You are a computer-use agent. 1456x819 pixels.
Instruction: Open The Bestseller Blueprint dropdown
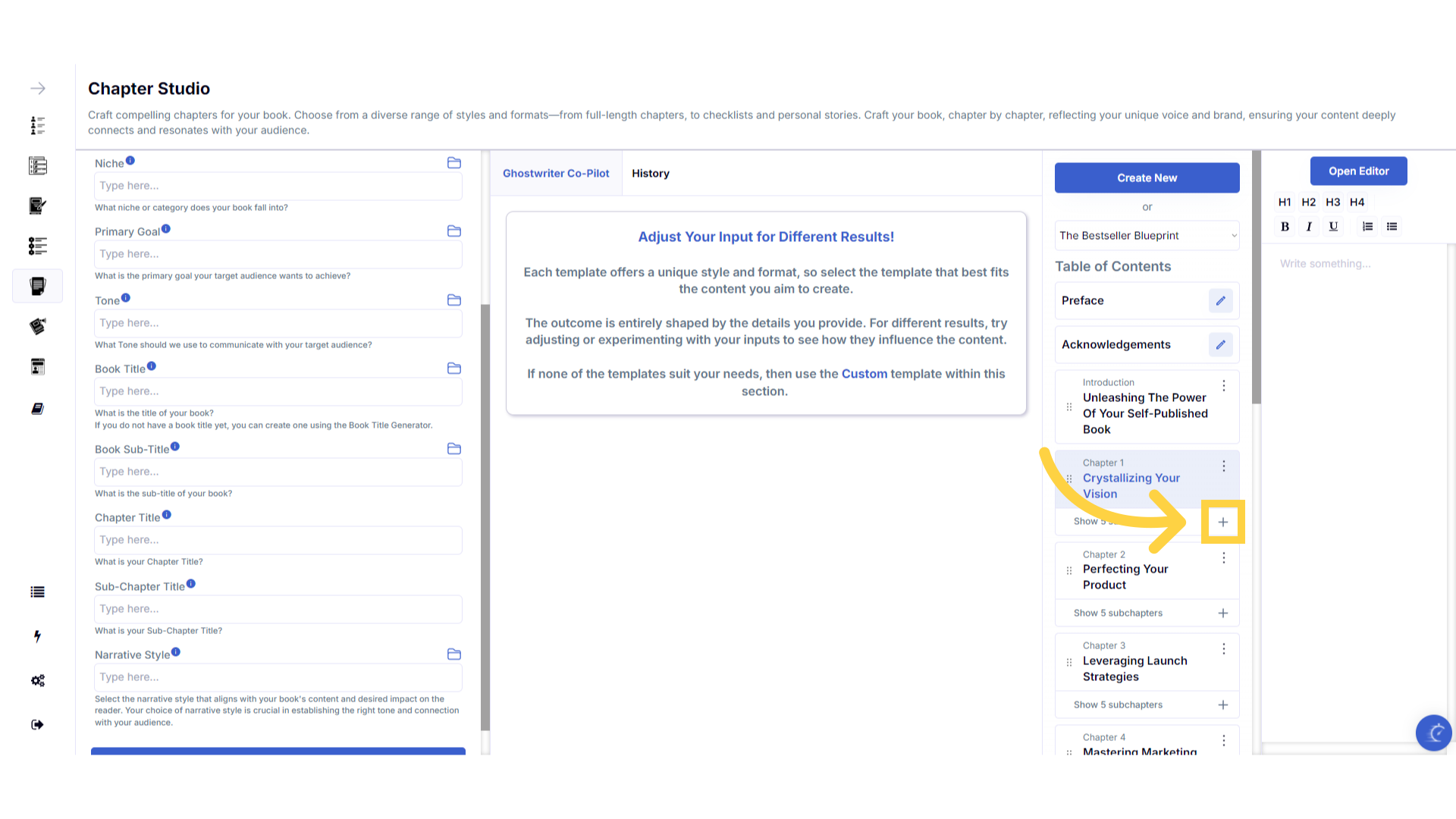pyautogui.click(x=1147, y=236)
